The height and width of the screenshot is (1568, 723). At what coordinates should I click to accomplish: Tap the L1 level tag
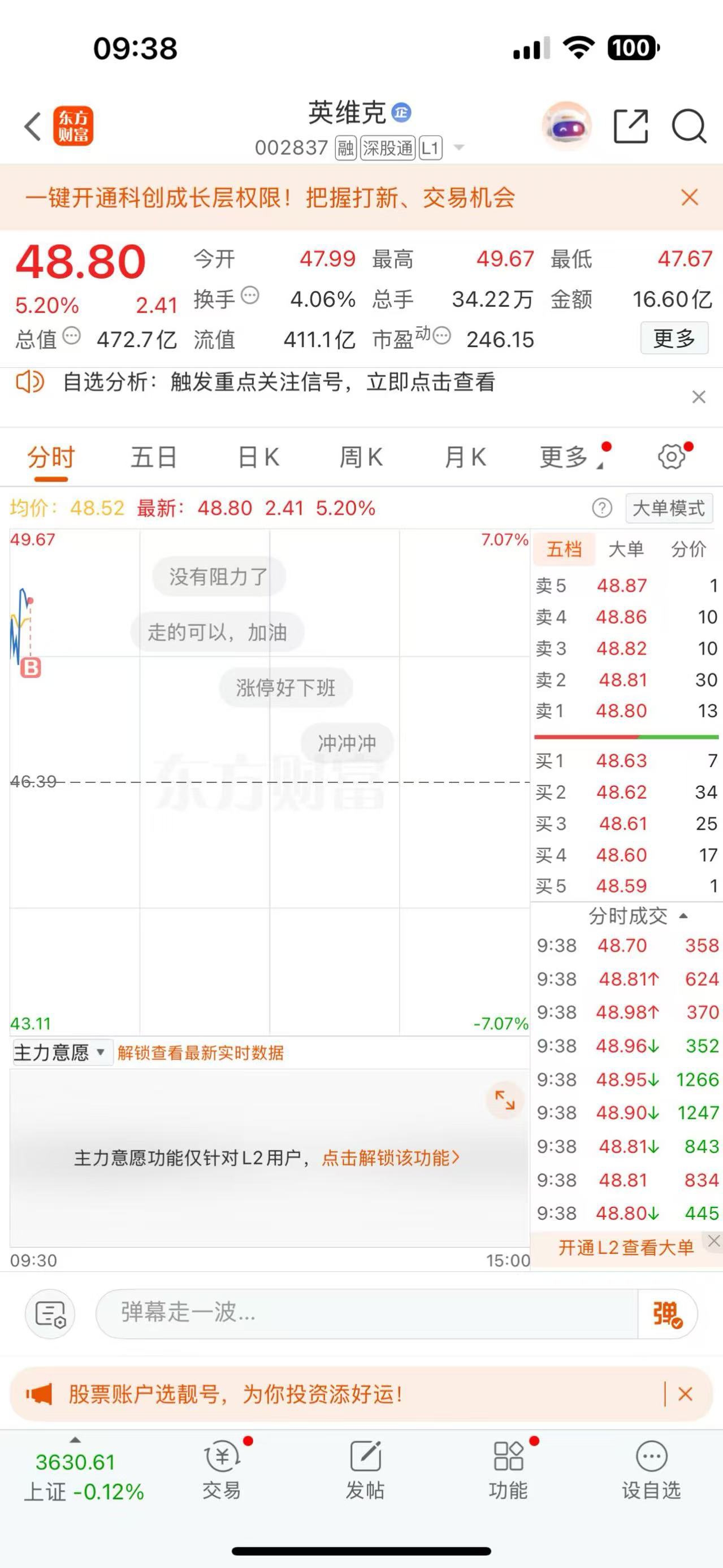point(430,148)
